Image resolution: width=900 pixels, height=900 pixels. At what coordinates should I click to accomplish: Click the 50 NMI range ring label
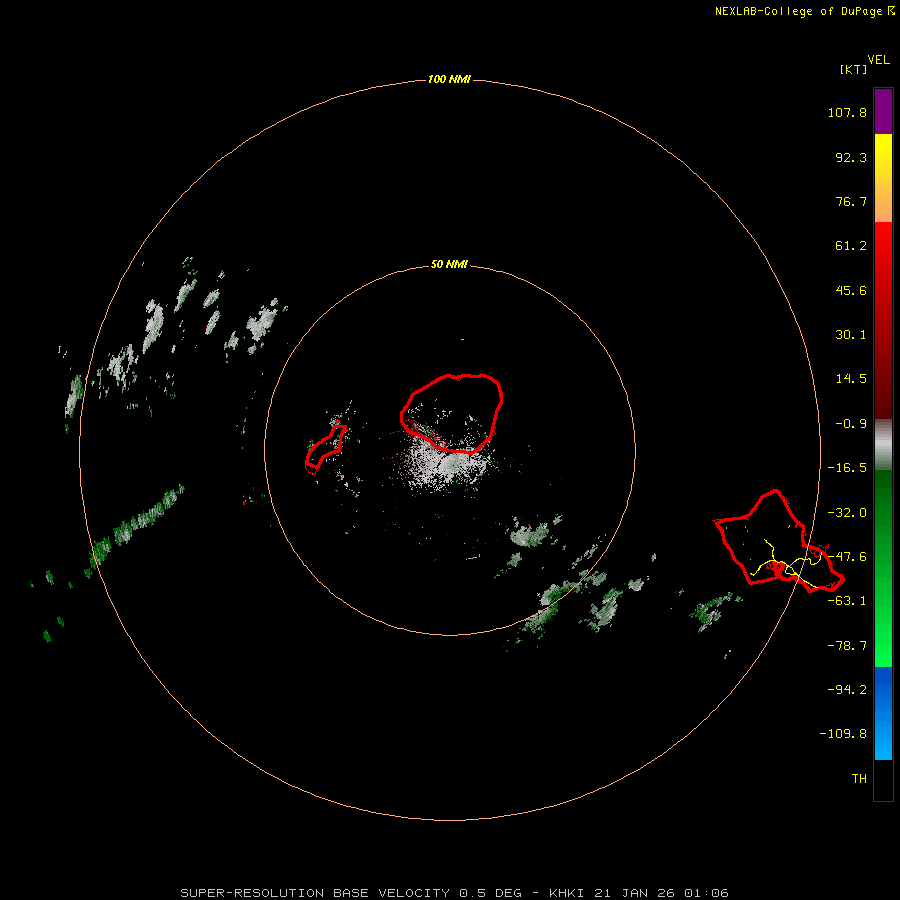449,265
